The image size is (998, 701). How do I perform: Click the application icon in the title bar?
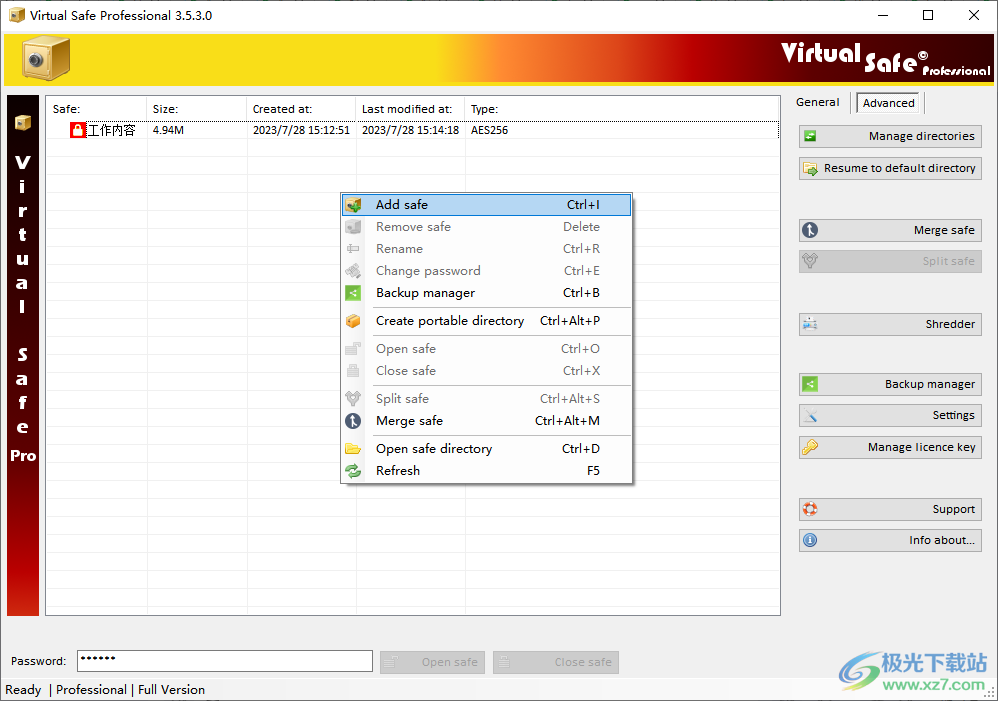click(17, 15)
